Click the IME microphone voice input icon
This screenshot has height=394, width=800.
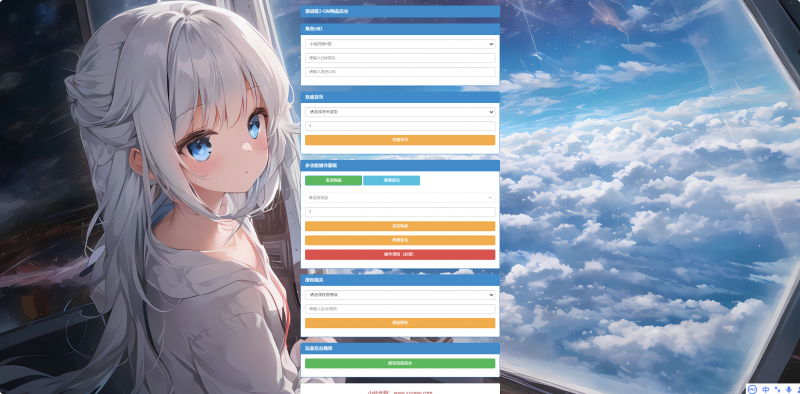coord(789,389)
